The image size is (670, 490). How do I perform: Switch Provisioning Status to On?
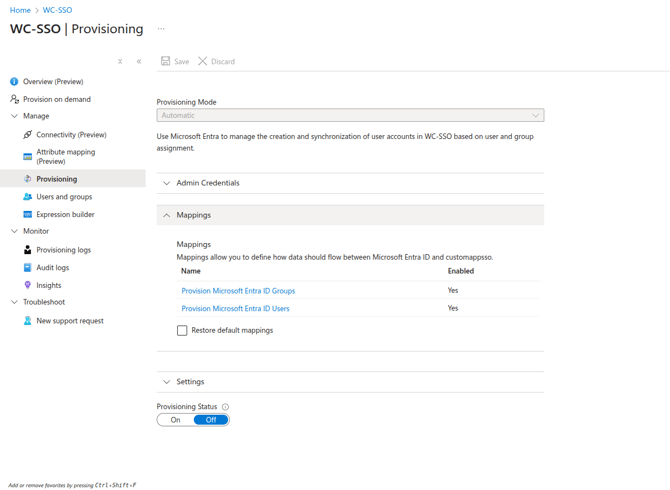point(176,420)
